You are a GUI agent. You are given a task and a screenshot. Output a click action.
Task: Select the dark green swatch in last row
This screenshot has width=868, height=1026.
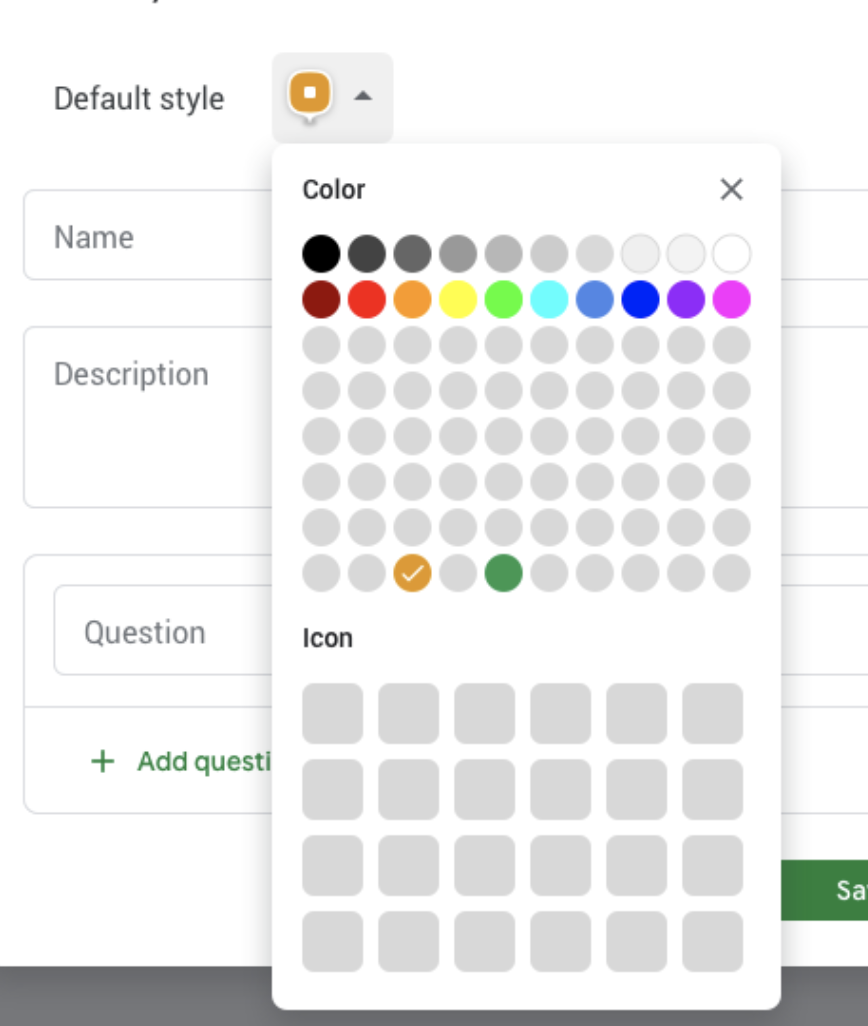[504, 573]
